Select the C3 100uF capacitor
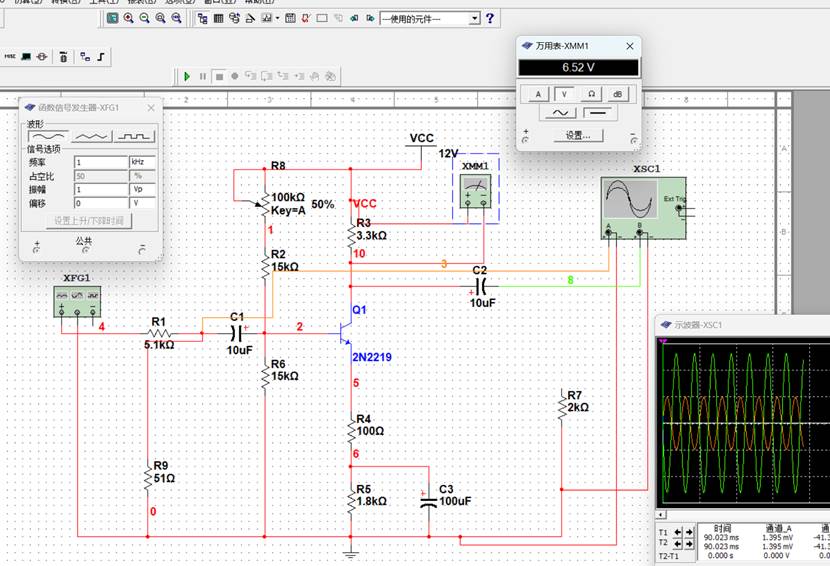Image resolution: width=830 pixels, height=566 pixels. point(429,500)
